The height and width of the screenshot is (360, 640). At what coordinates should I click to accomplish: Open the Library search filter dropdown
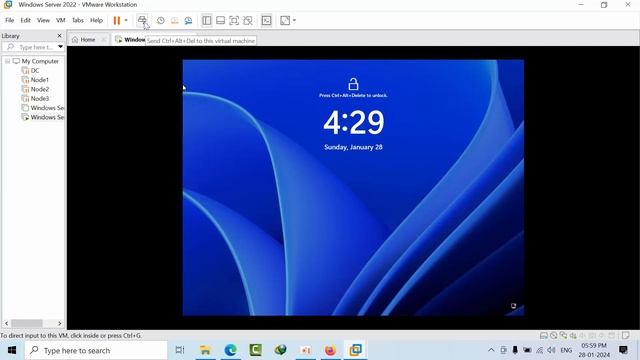pos(60,47)
